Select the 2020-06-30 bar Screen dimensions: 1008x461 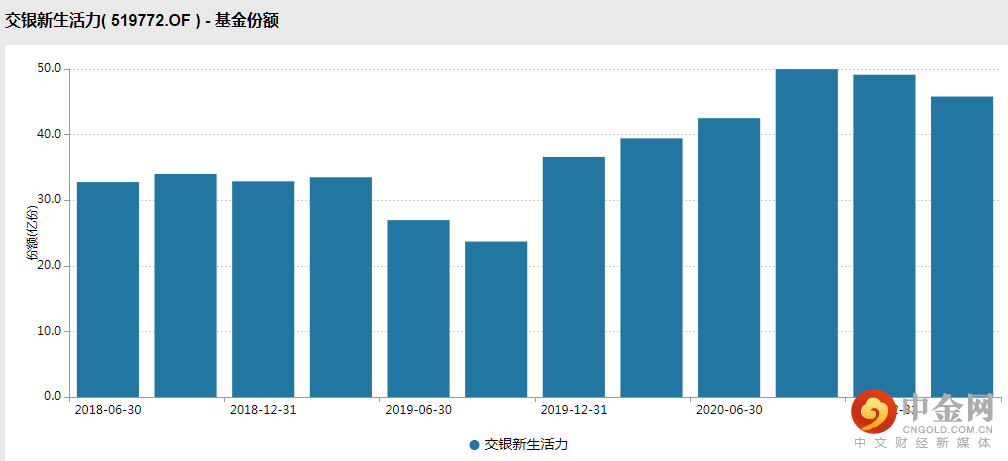(729, 257)
